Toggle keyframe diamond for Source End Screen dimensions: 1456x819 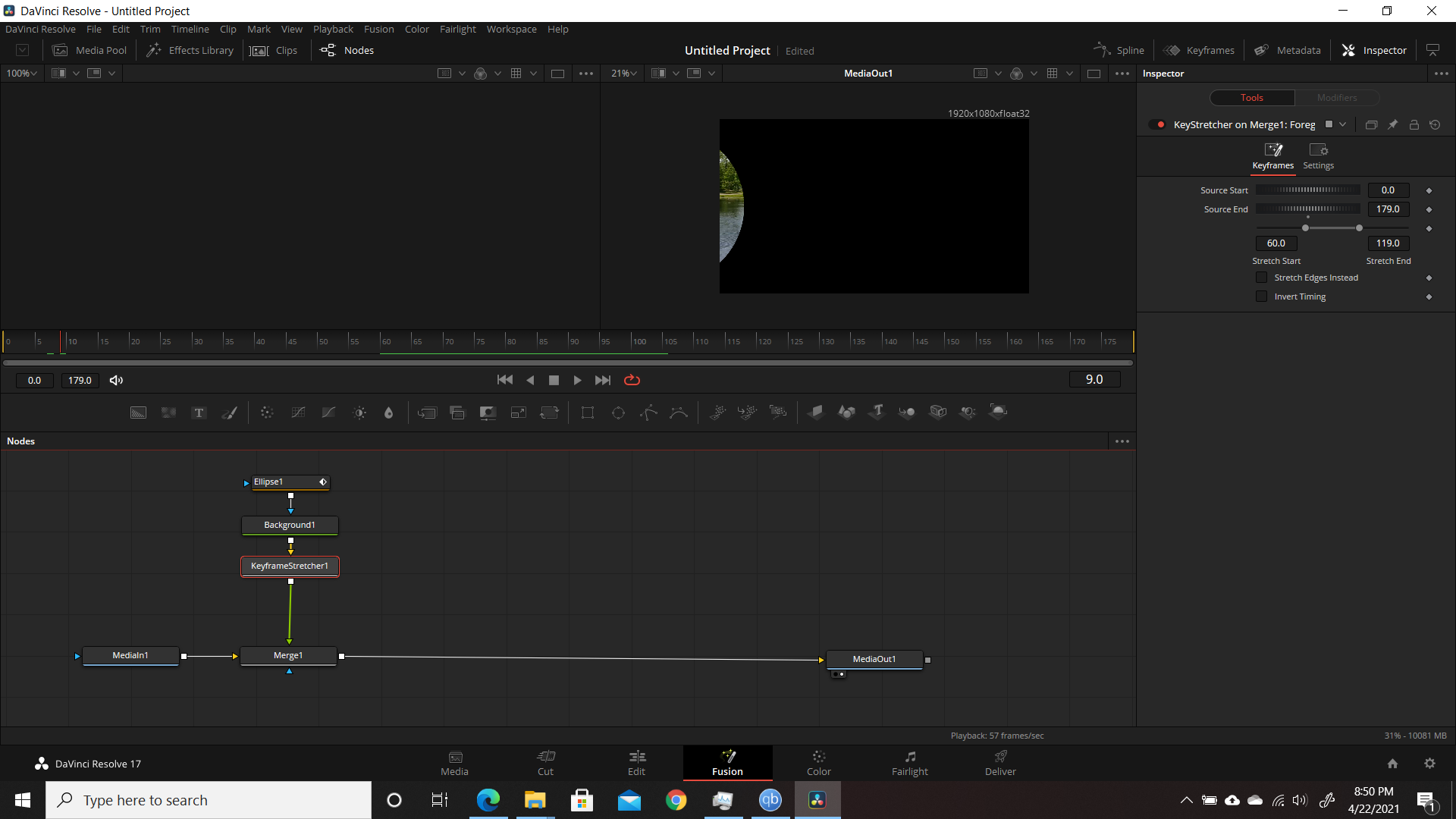[1429, 209]
